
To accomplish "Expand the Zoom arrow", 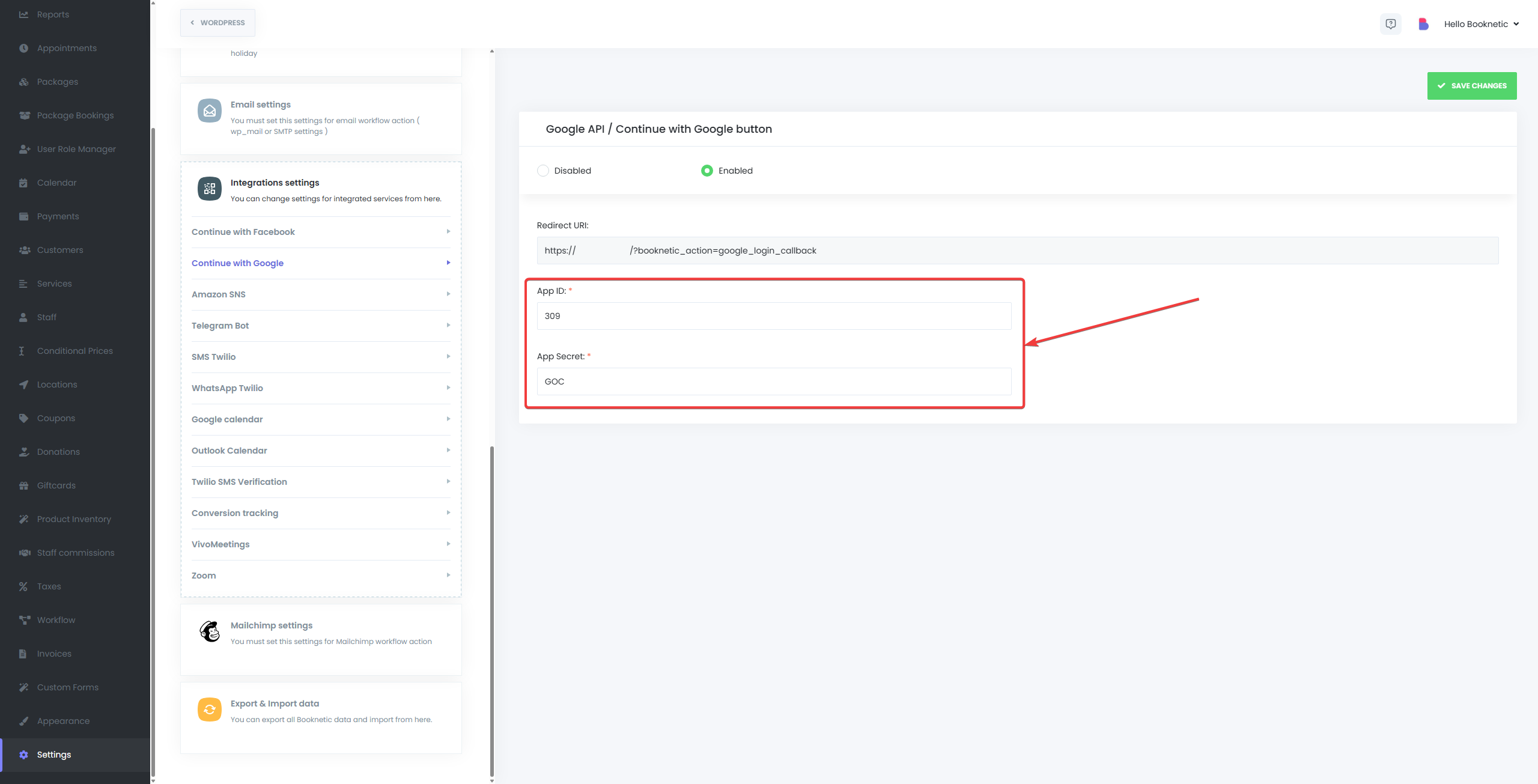I will click(x=448, y=575).
